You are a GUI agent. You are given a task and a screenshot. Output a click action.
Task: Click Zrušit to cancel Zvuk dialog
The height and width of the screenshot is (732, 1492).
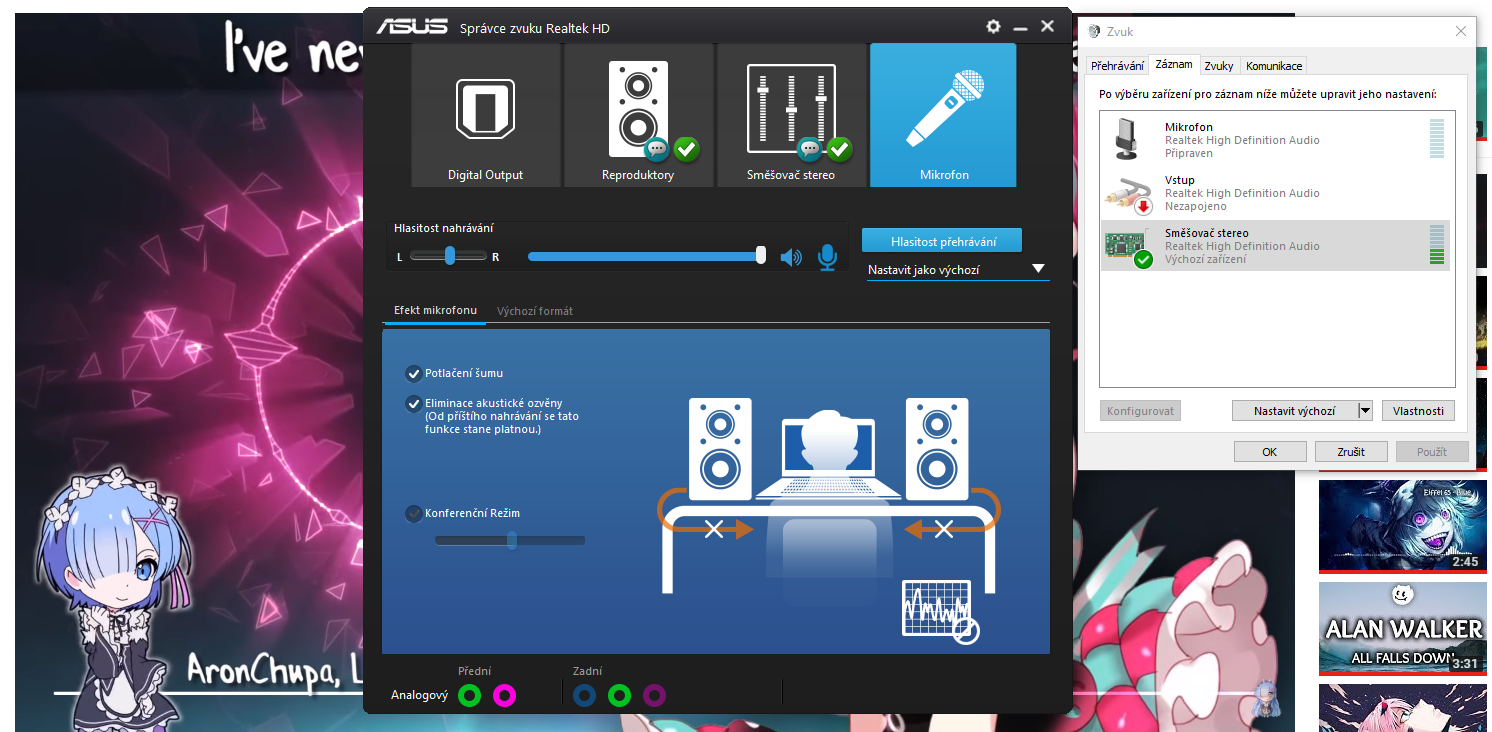[1351, 452]
